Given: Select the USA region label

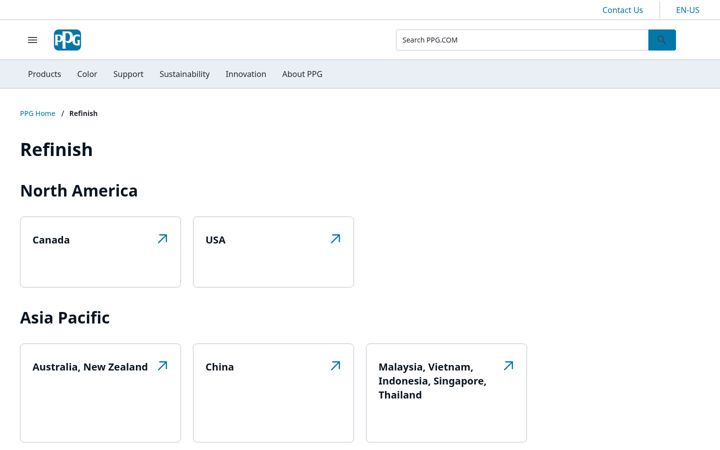Looking at the screenshot, I should click(x=215, y=240).
